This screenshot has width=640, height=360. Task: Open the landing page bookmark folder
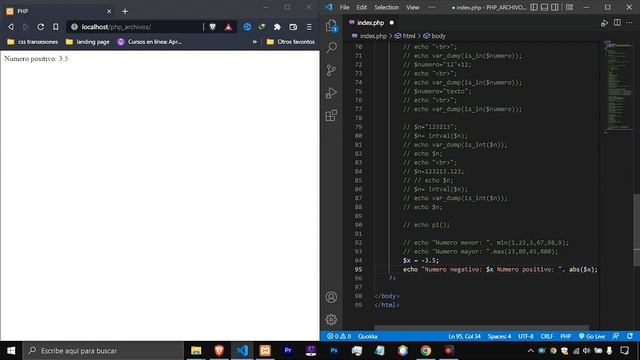(88, 42)
